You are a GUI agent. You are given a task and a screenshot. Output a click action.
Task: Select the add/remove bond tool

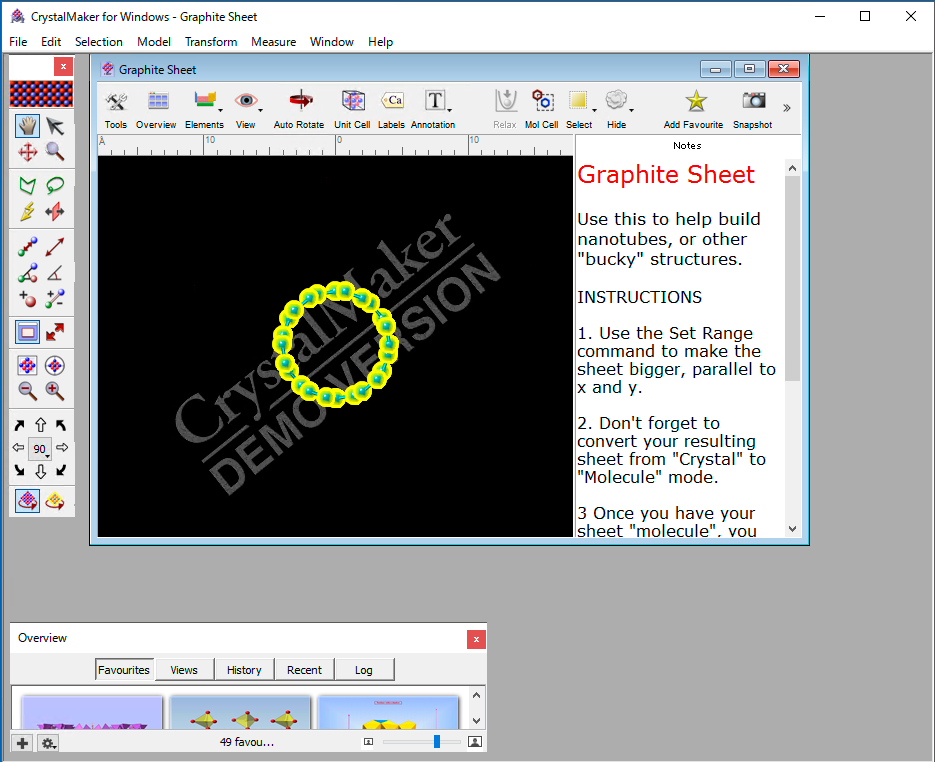pos(55,299)
